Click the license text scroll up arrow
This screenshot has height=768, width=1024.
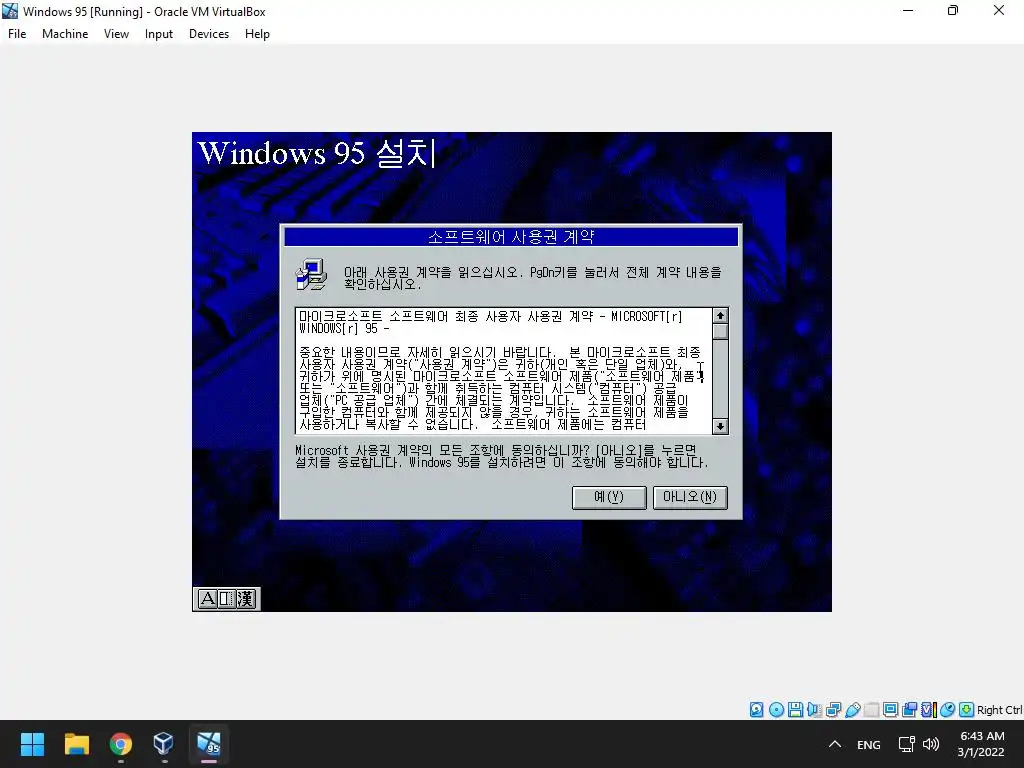pos(720,315)
